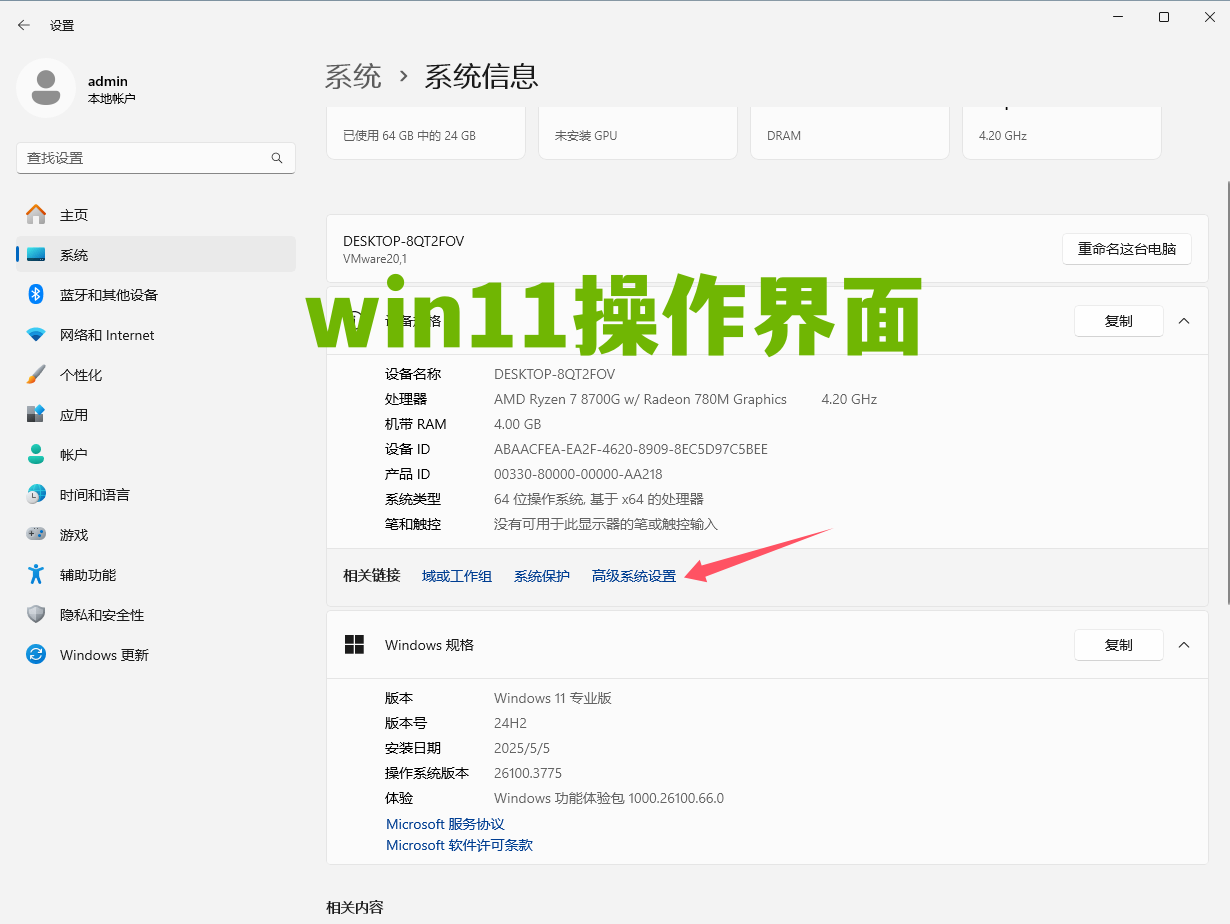The width and height of the screenshot is (1230, 924).
Task: Click the Gaming controller icon
Action: click(36, 534)
